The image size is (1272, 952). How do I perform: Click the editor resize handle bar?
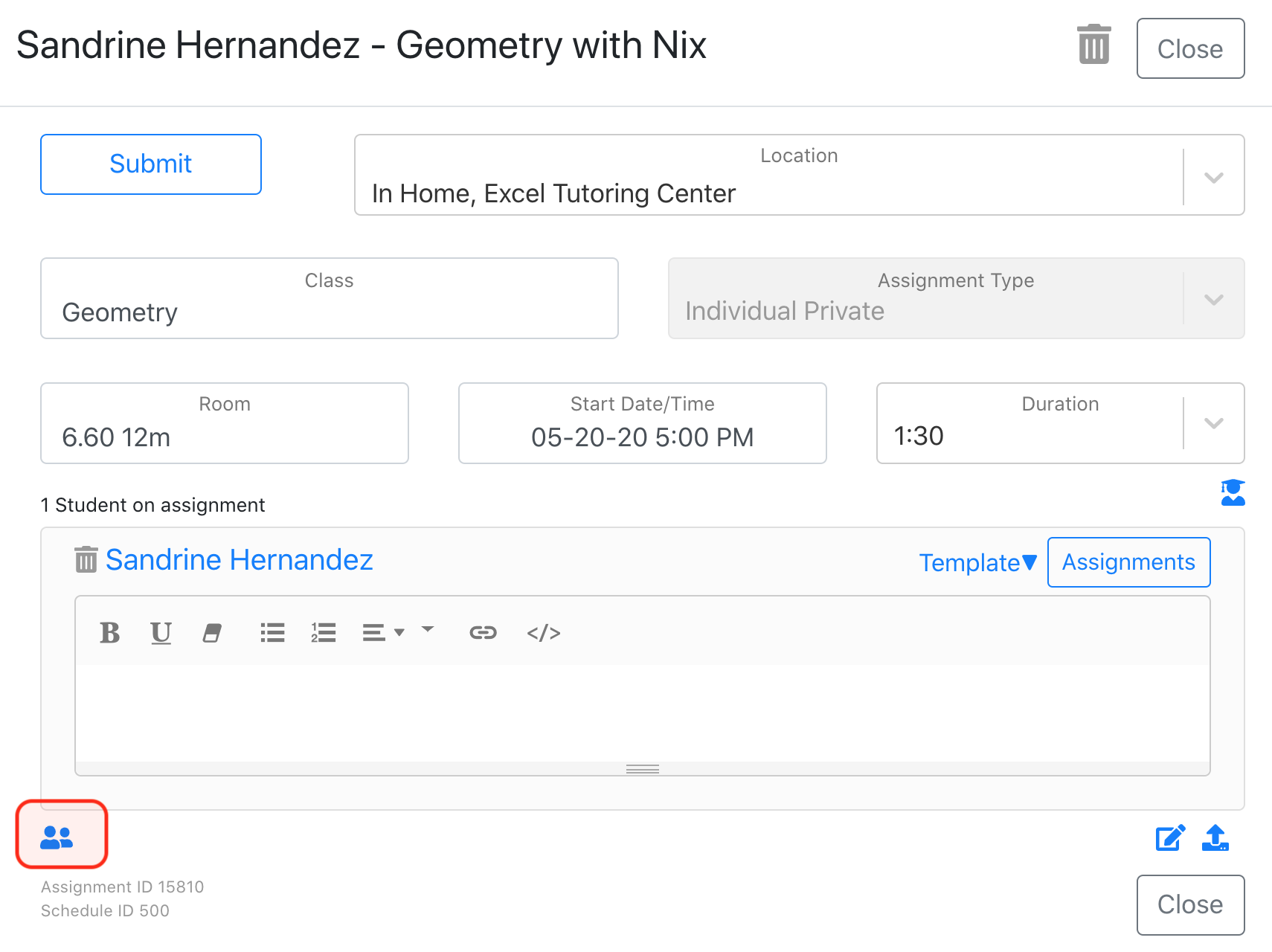(643, 769)
